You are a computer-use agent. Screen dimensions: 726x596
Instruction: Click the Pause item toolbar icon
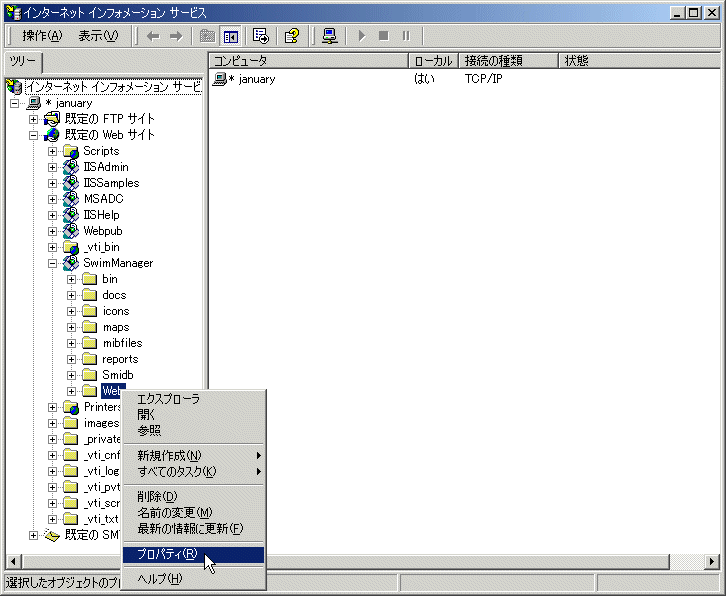point(406,36)
